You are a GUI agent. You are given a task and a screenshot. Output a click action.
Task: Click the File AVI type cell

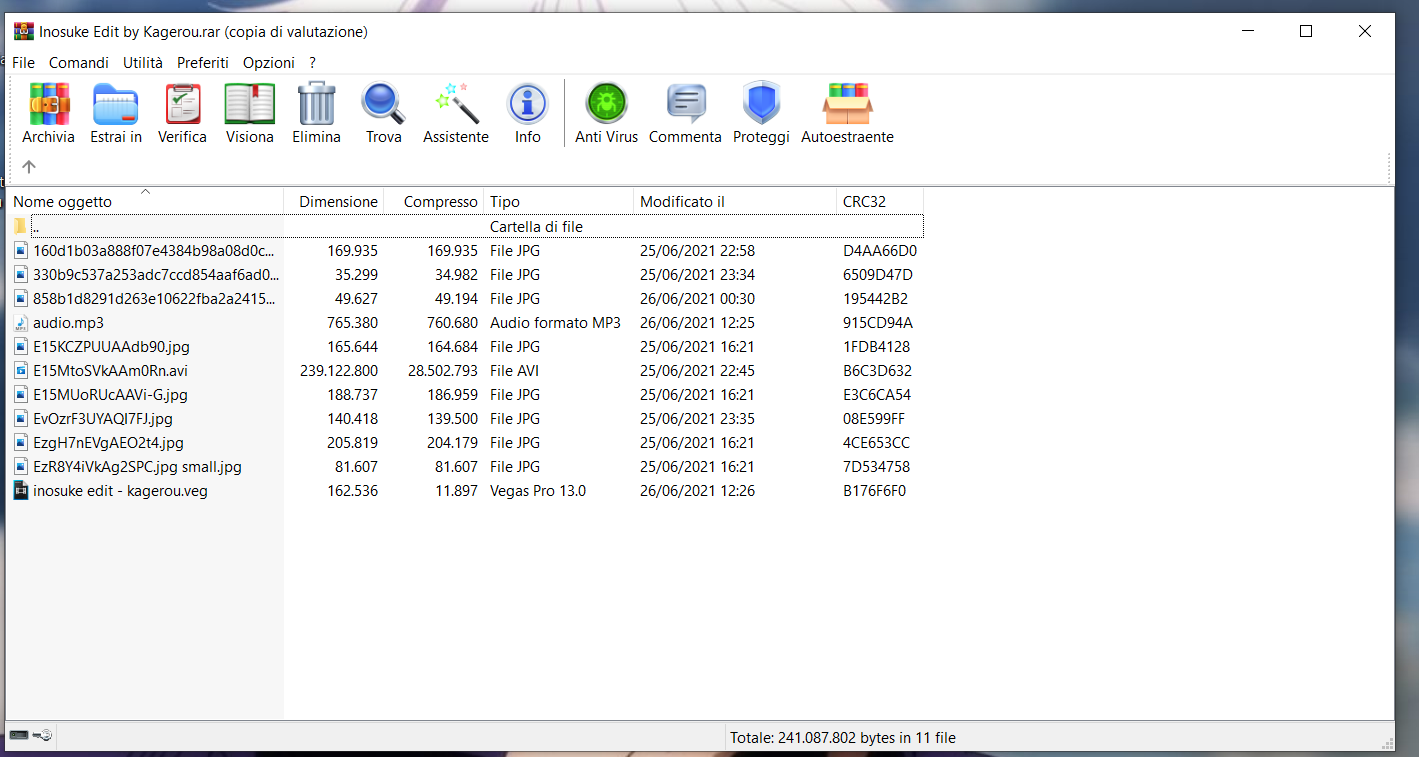pyautogui.click(x=514, y=371)
